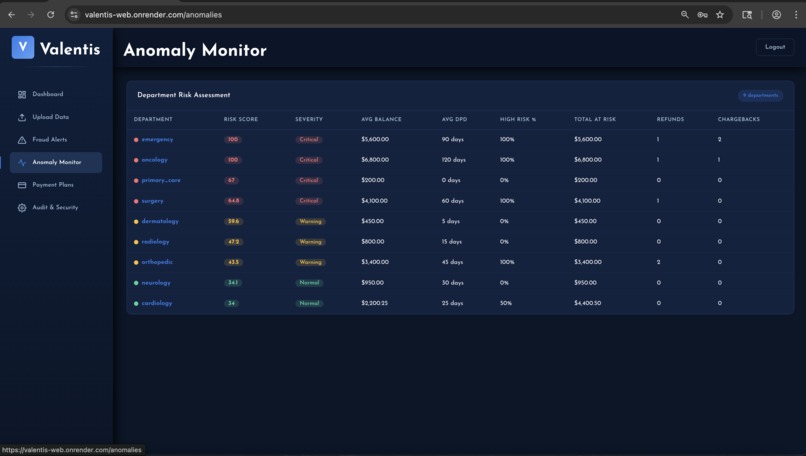Click the 67 risk score badge

(x=231, y=180)
